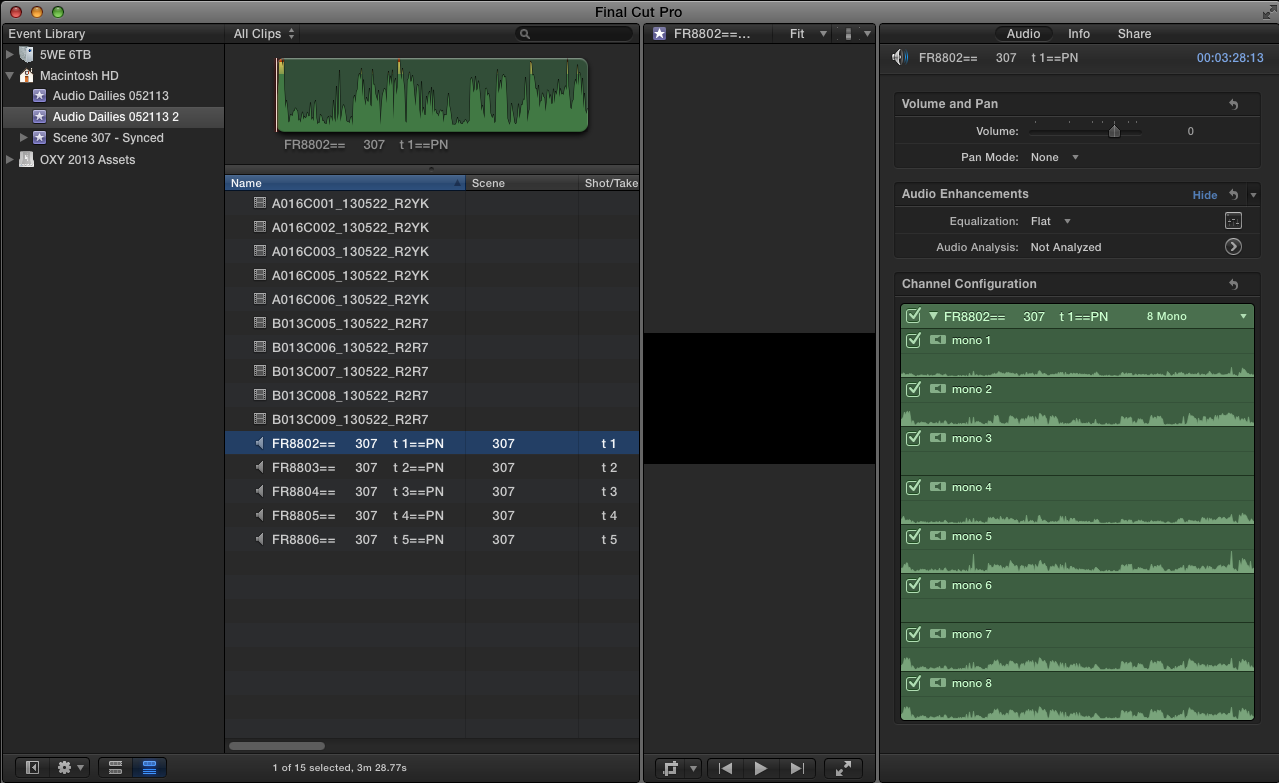Reset the Audio Enhancements section
The height and width of the screenshot is (783, 1279).
[x=1233, y=195]
